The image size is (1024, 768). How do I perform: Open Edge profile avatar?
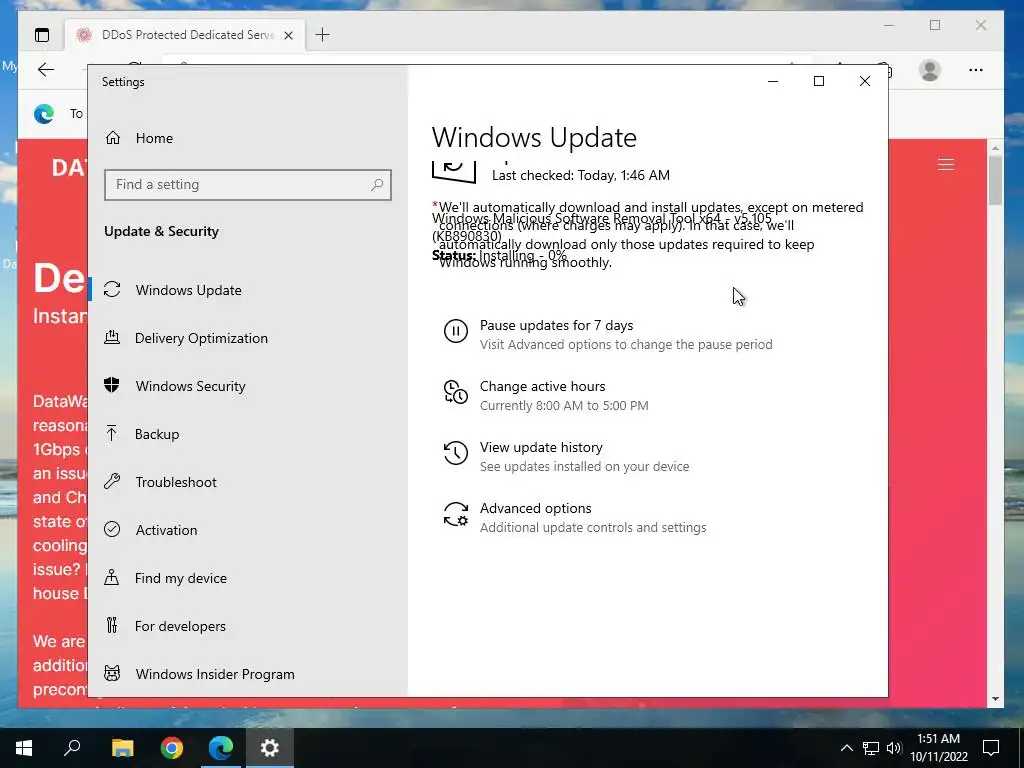click(x=929, y=70)
